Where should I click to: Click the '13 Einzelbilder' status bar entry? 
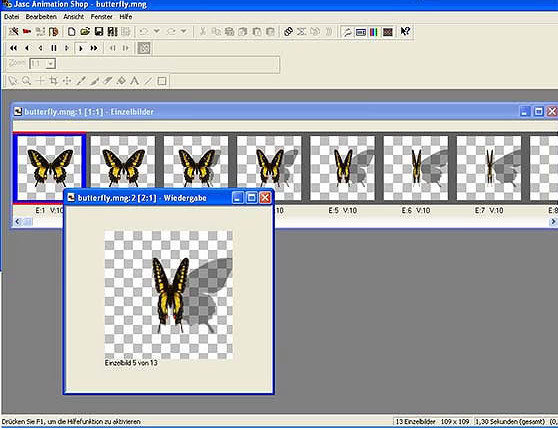click(415, 422)
